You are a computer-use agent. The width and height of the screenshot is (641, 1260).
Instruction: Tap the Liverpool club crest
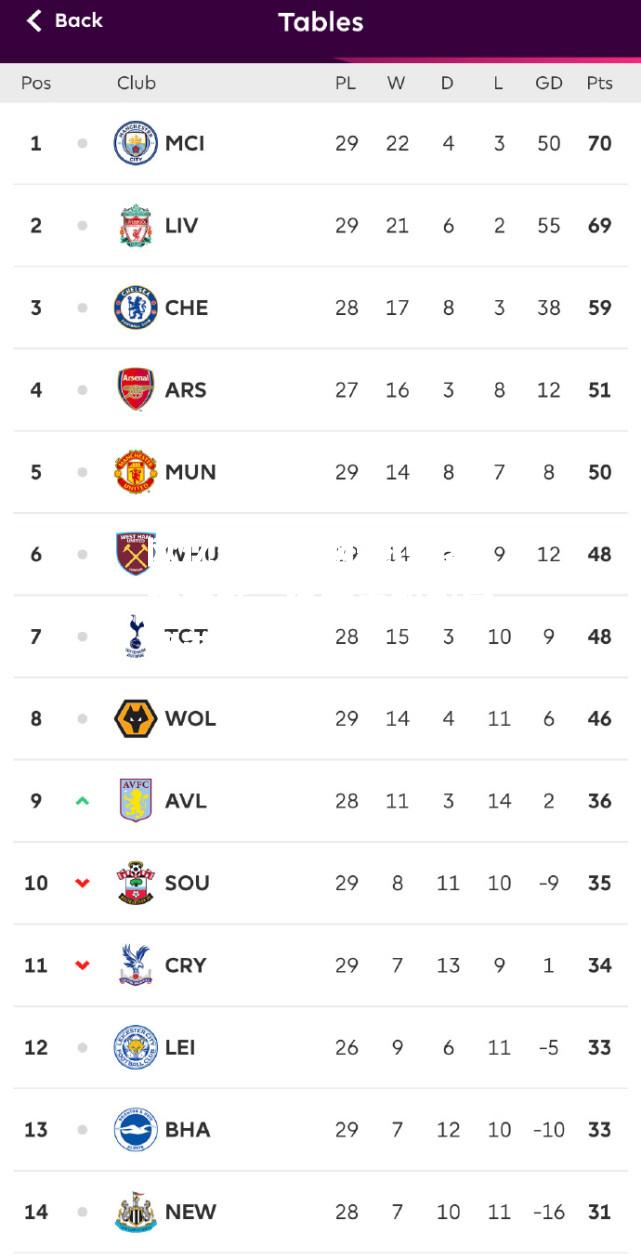tap(135, 226)
